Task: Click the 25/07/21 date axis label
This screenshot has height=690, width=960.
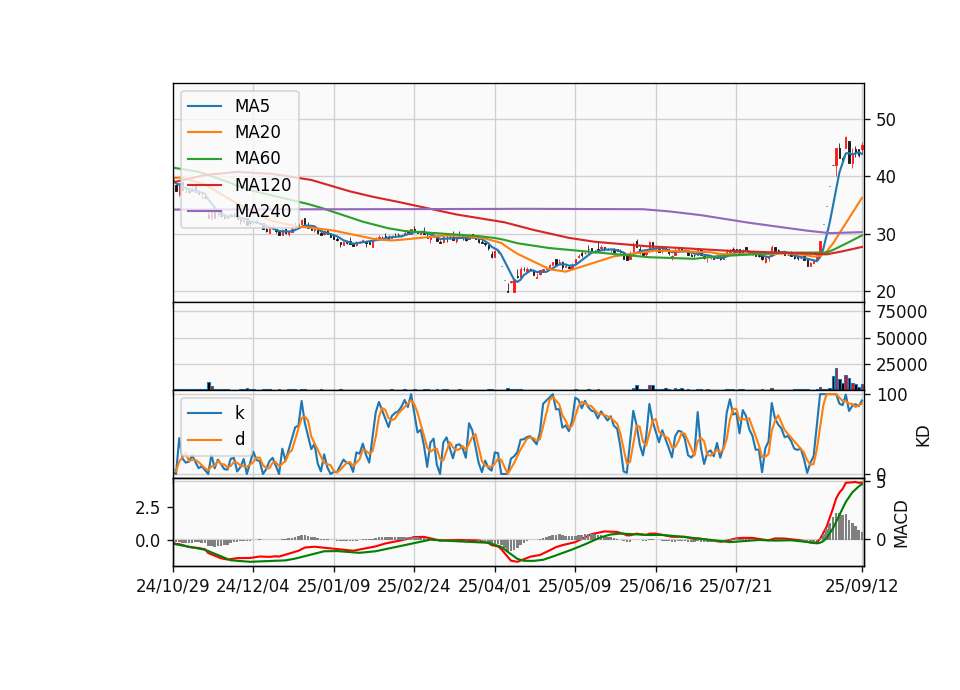Action: [736, 586]
